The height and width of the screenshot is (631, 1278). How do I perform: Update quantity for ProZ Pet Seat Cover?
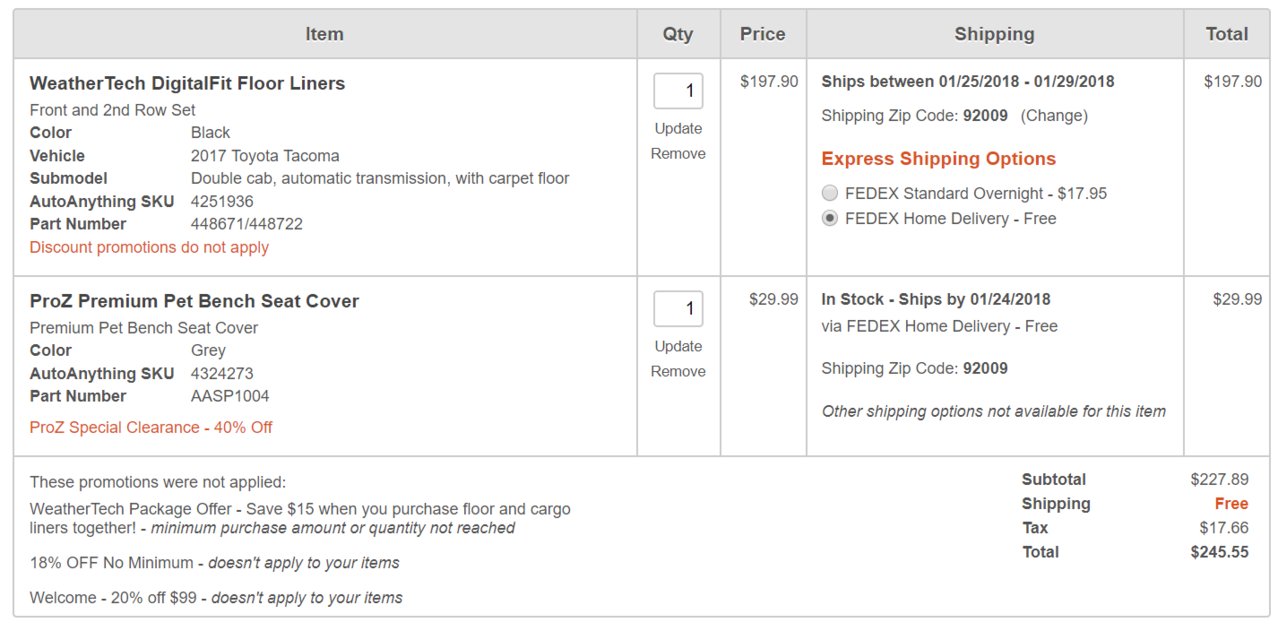pos(678,346)
